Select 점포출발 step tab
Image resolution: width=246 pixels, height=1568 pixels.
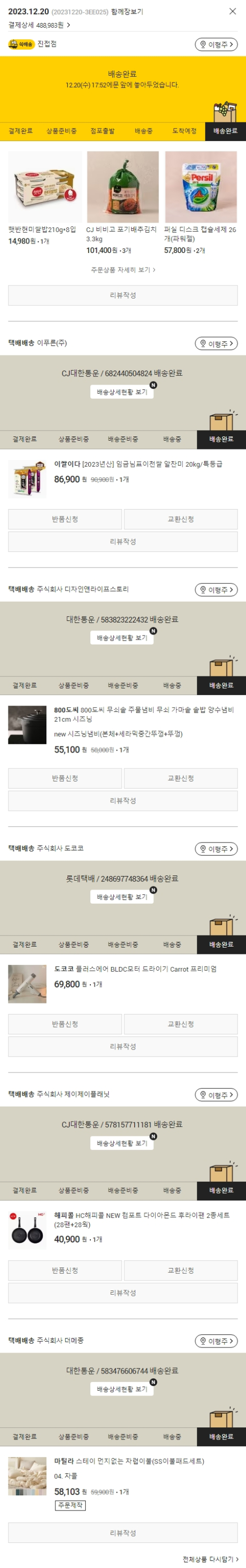102,131
